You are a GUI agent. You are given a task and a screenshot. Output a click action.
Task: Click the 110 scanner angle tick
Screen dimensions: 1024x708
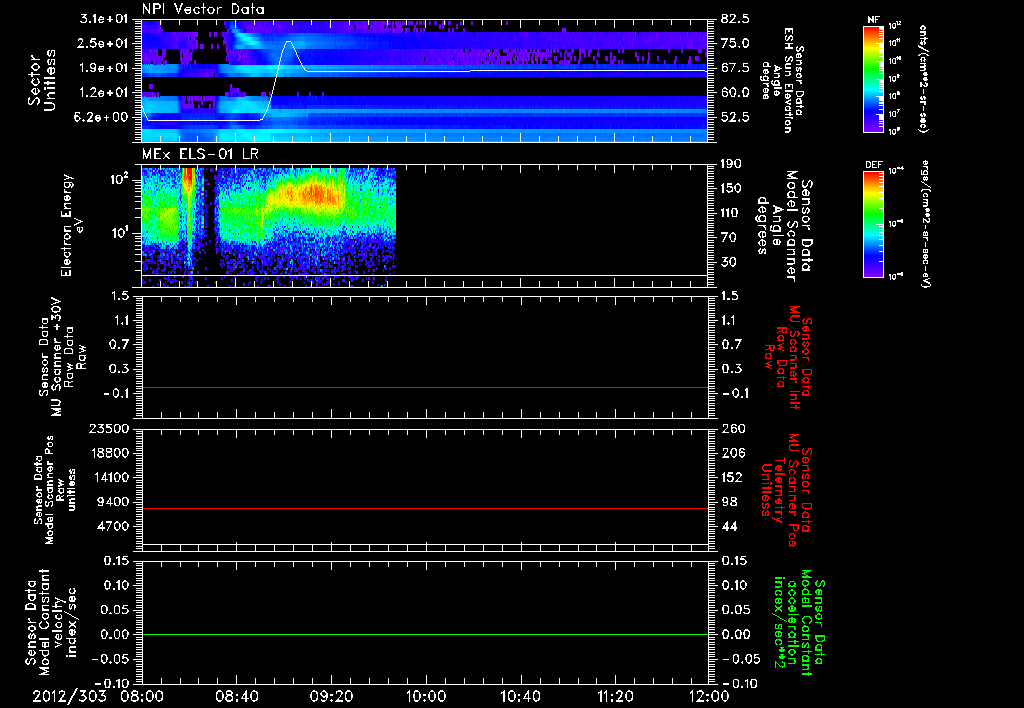(731, 213)
